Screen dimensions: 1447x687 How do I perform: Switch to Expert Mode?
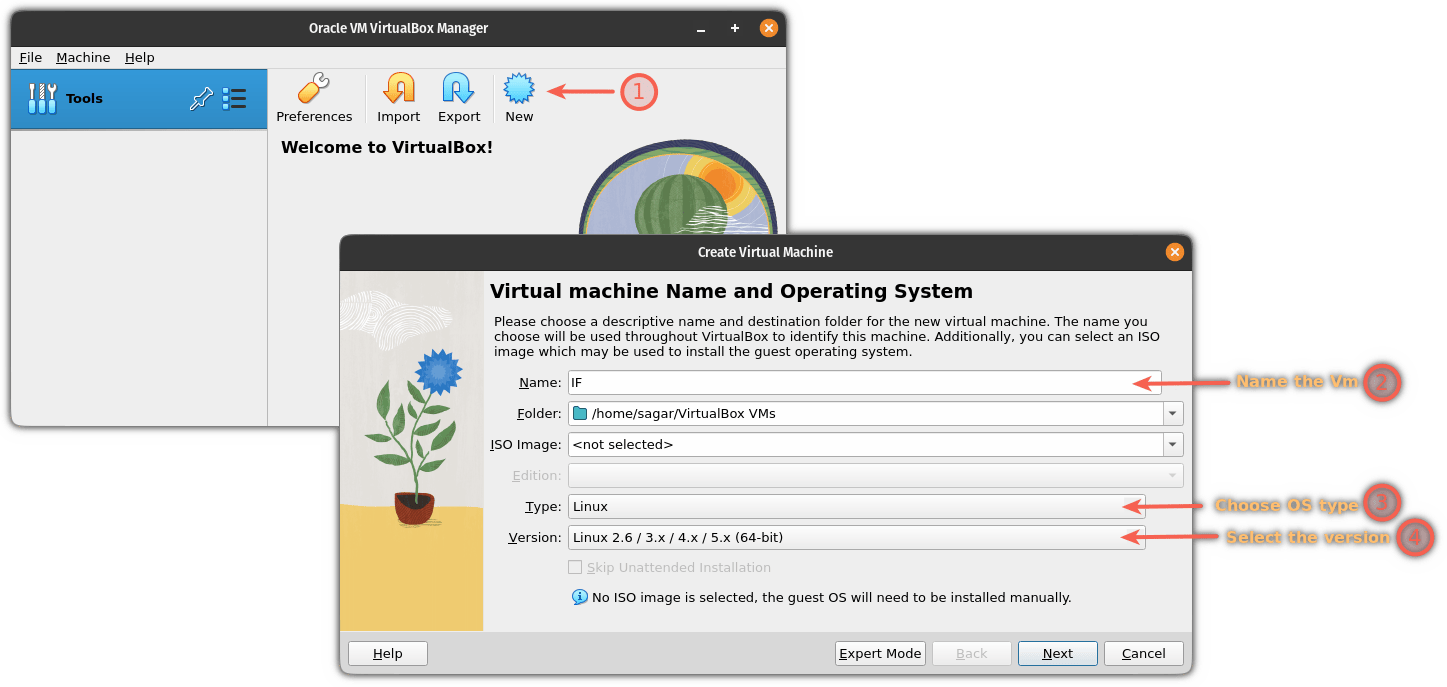[880, 653]
